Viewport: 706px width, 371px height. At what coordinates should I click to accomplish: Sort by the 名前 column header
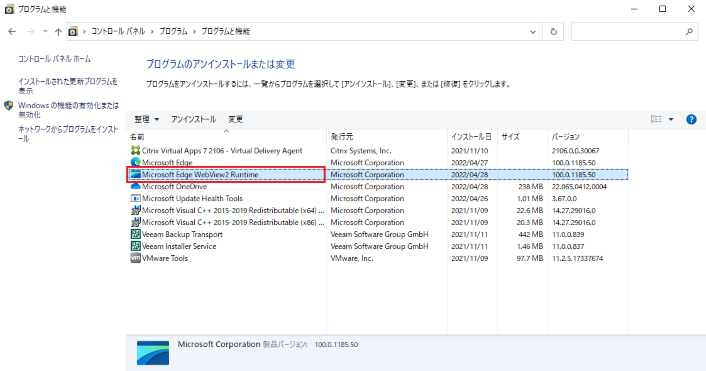pyautogui.click(x=227, y=136)
